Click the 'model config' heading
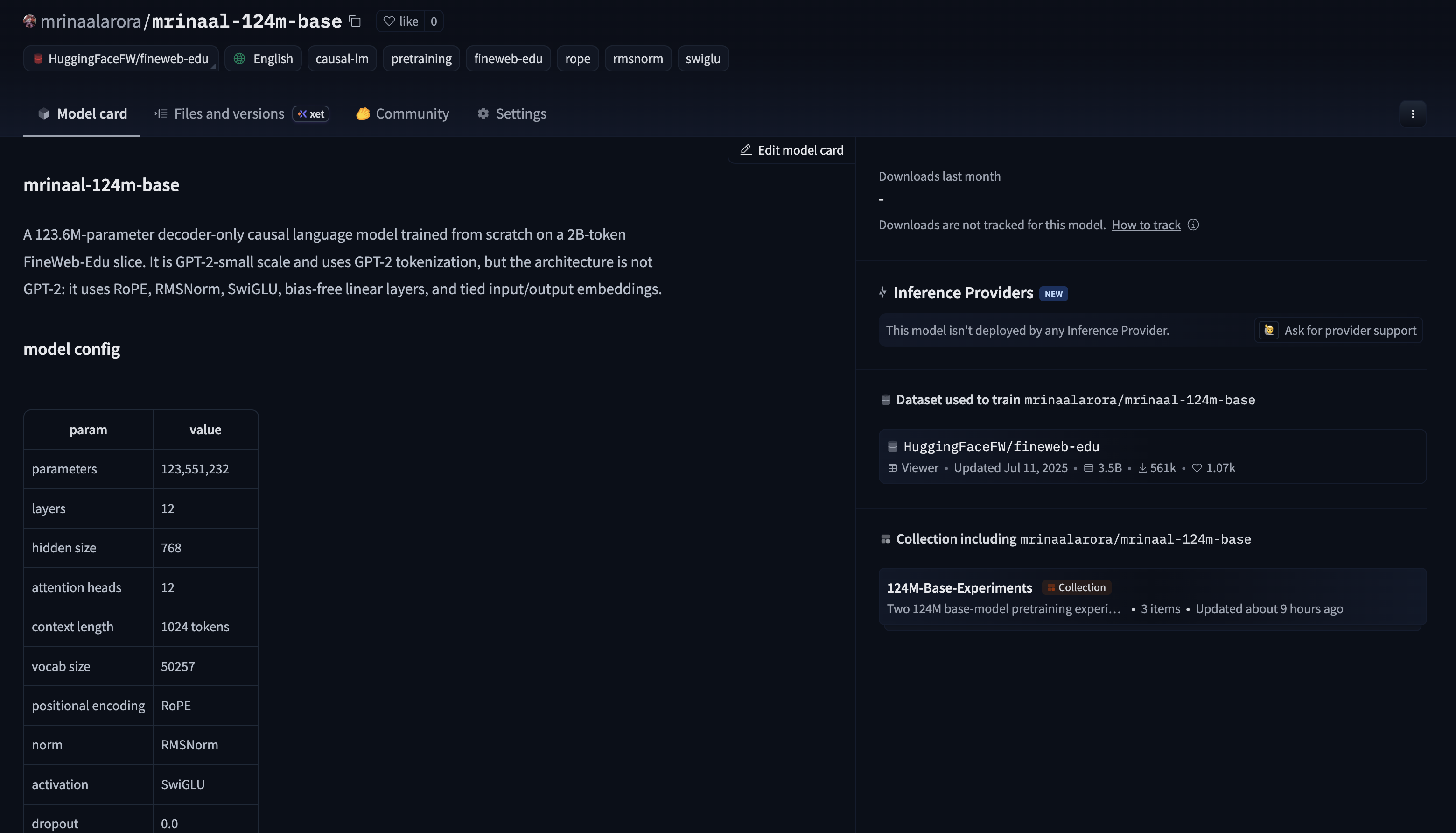1456x833 pixels. [71, 349]
